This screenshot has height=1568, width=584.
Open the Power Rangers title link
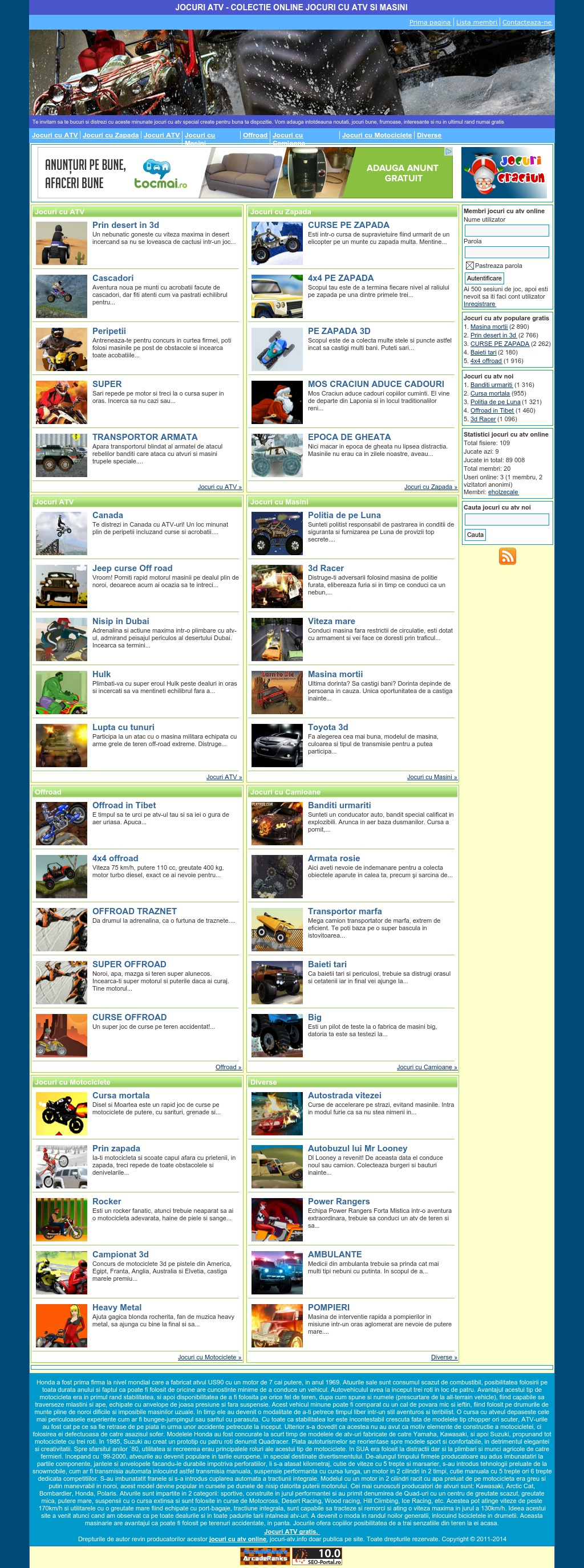coord(339,1201)
